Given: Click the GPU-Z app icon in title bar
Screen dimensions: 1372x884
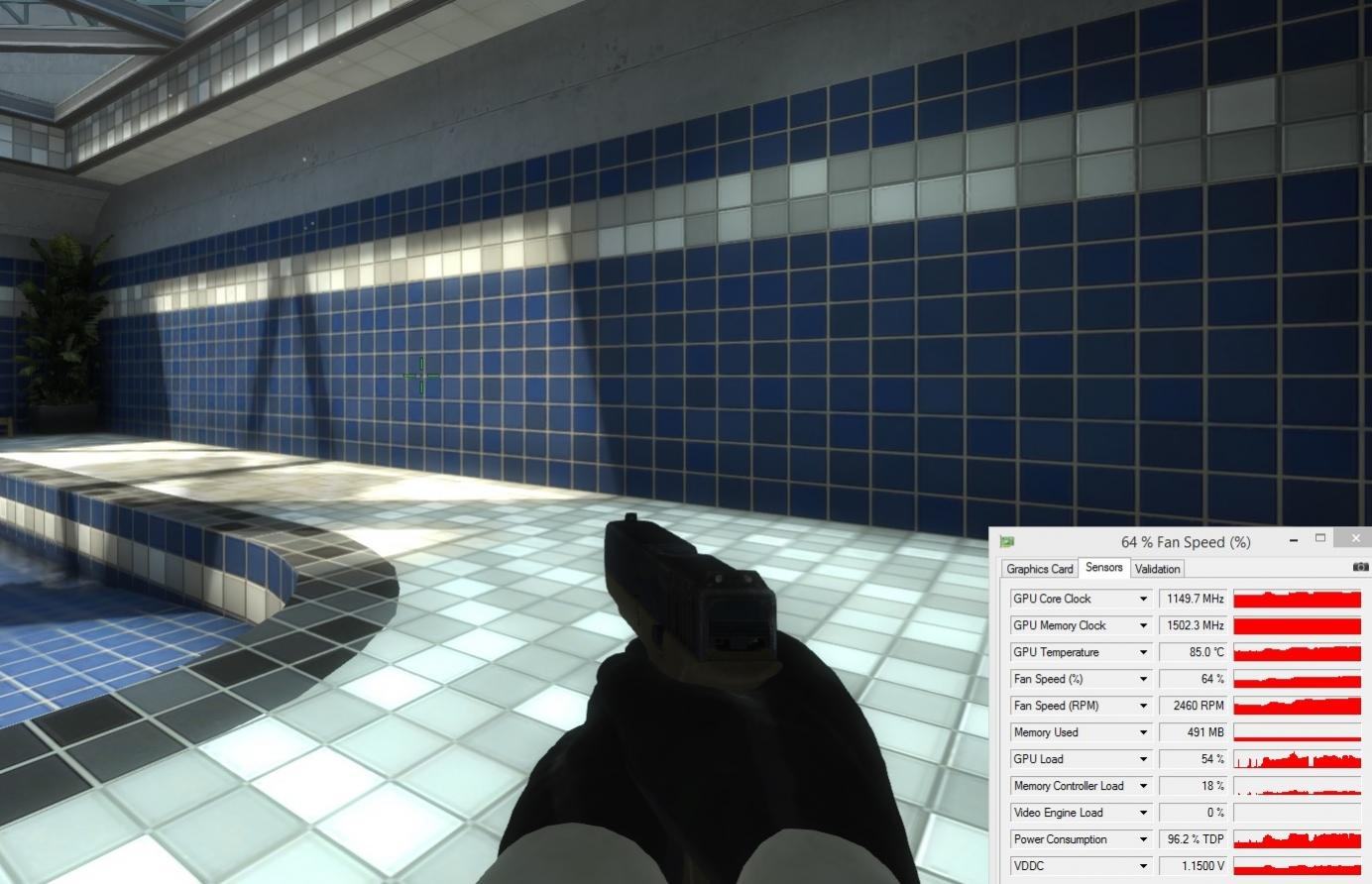Looking at the screenshot, I should click(1008, 542).
